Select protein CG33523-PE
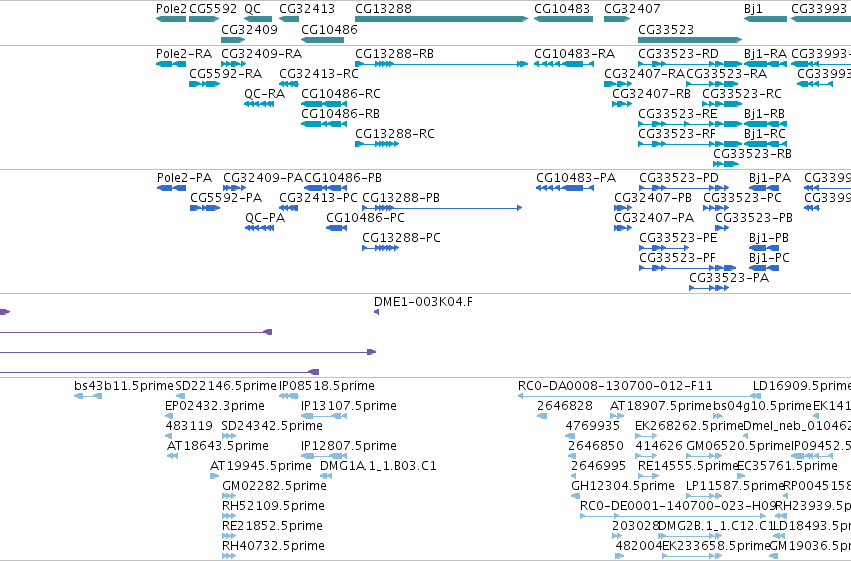This screenshot has height=561, width=851. coord(664,248)
